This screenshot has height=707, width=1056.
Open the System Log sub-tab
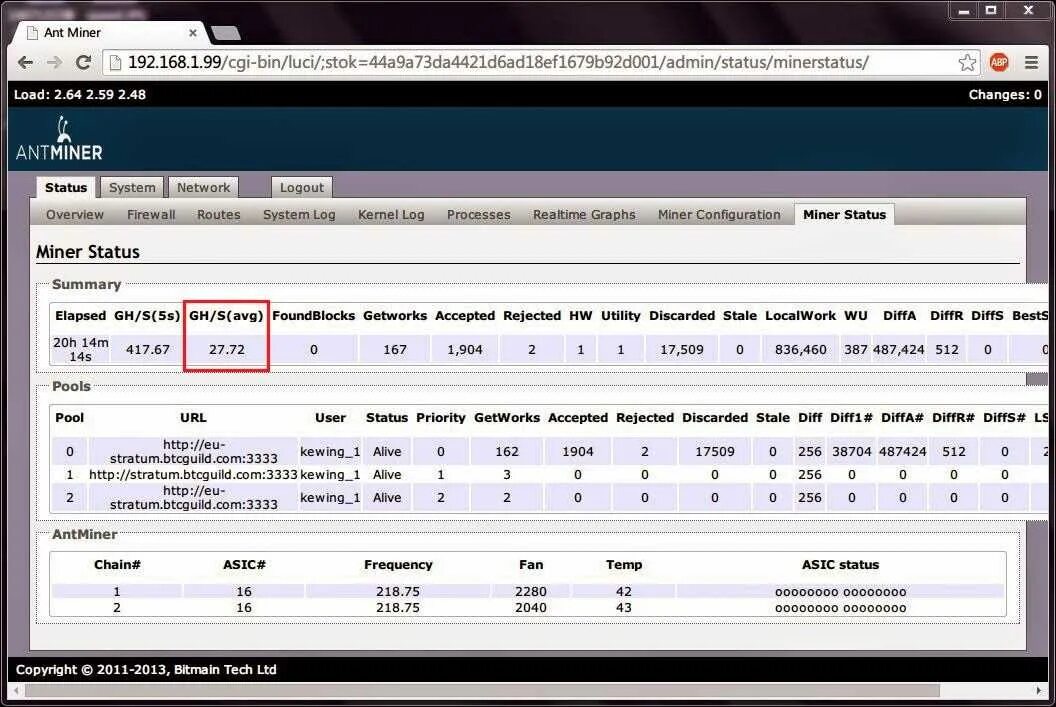299,215
